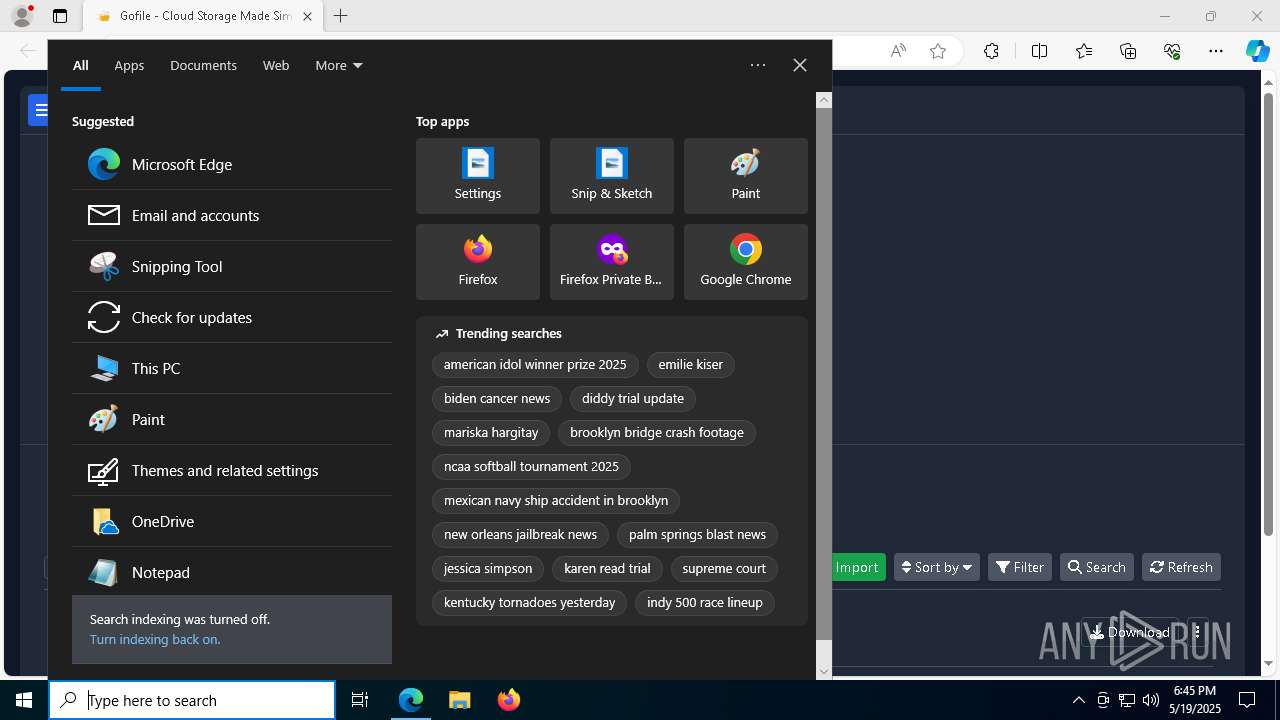Search trending brooklyn bridge crash footage

point(657,432)
